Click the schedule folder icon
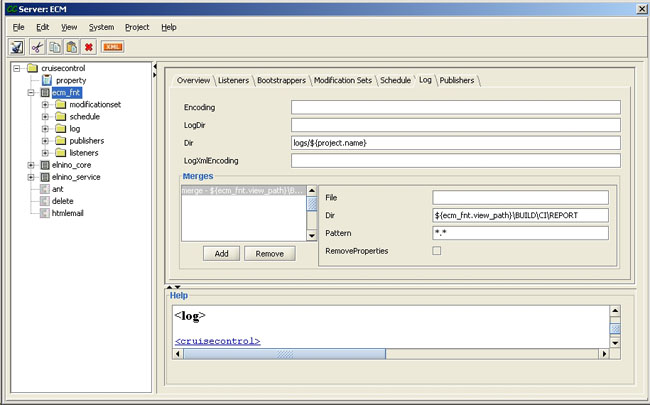 61,116
